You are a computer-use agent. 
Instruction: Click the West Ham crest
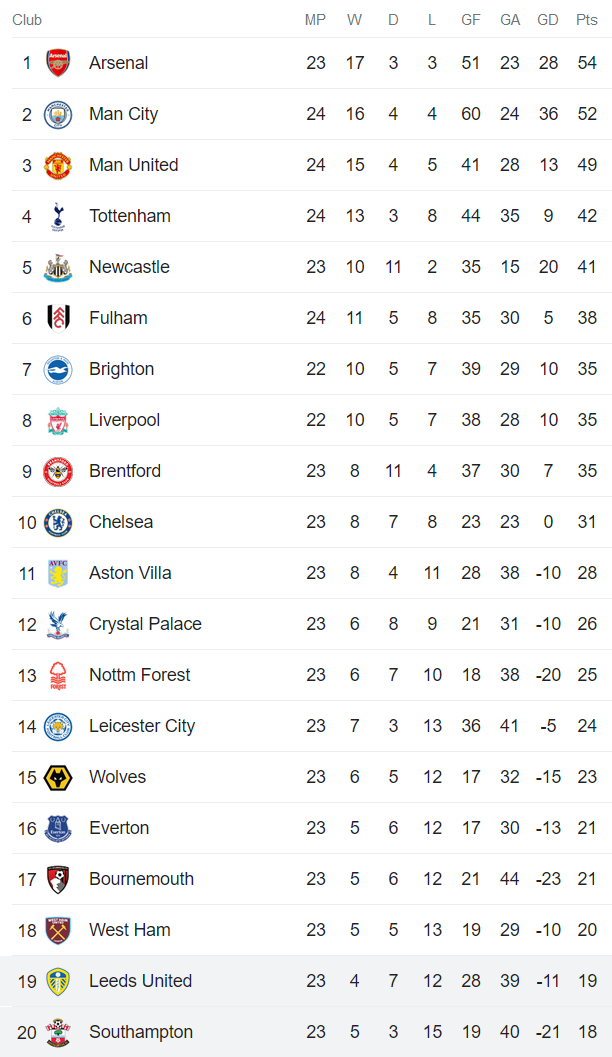click(58, 930)
